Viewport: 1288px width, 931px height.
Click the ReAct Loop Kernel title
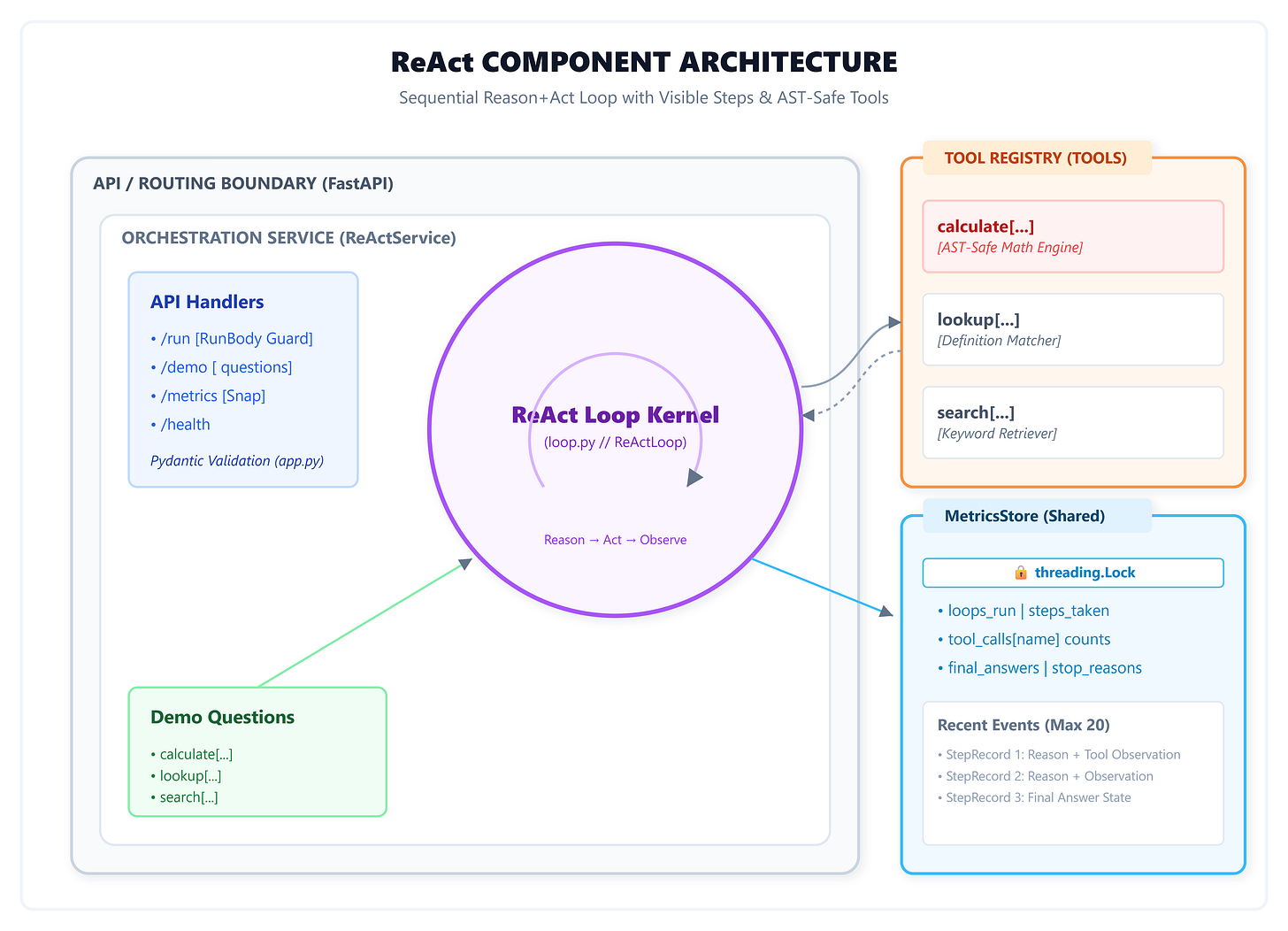pos(616,415)
